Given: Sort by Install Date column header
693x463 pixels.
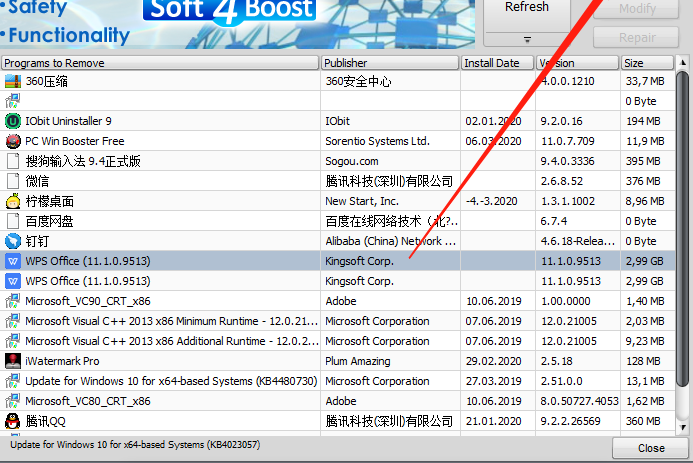Looking at the screenshot, I should pos(497,63).
